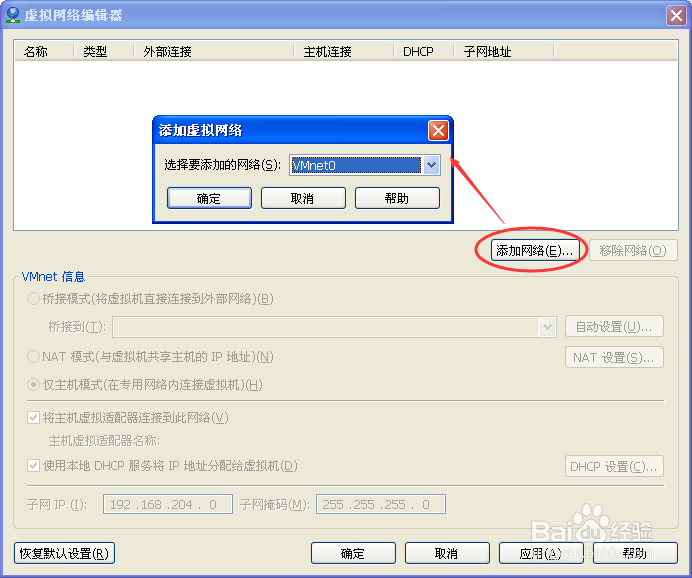This screenshot has height=578, width=692.
Task: Confirm with 确定 in 添加虚拟网络 dialog
Action: [x=209, y=198]
